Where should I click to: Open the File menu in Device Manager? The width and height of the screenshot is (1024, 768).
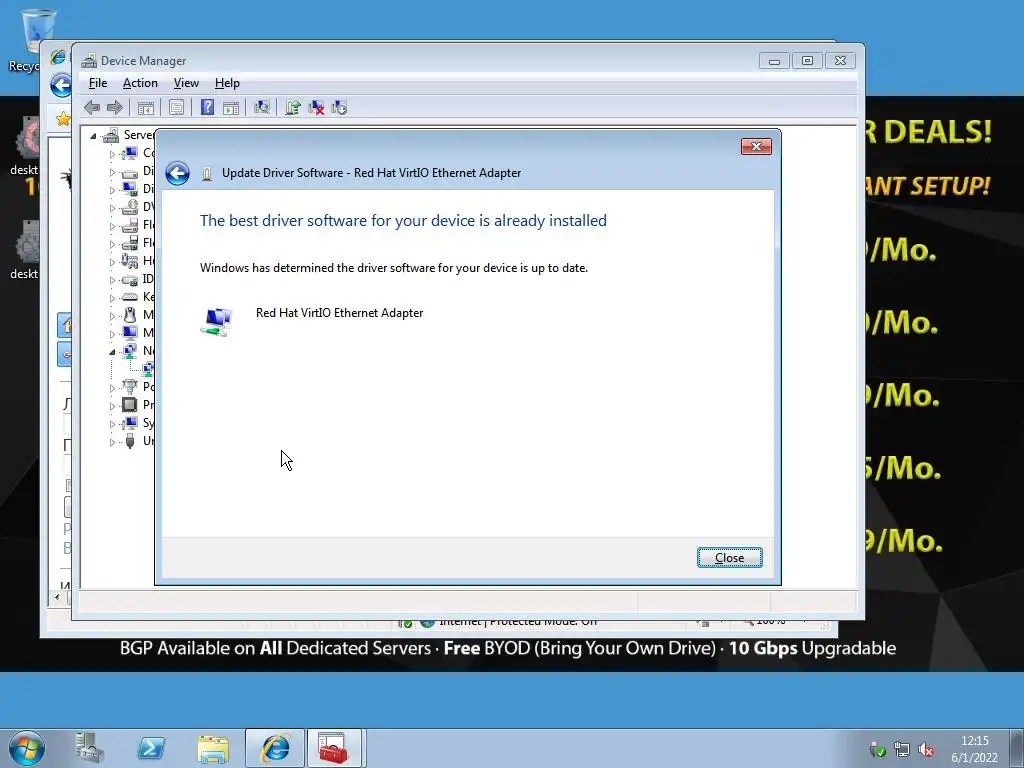click(x=98, y=83)
